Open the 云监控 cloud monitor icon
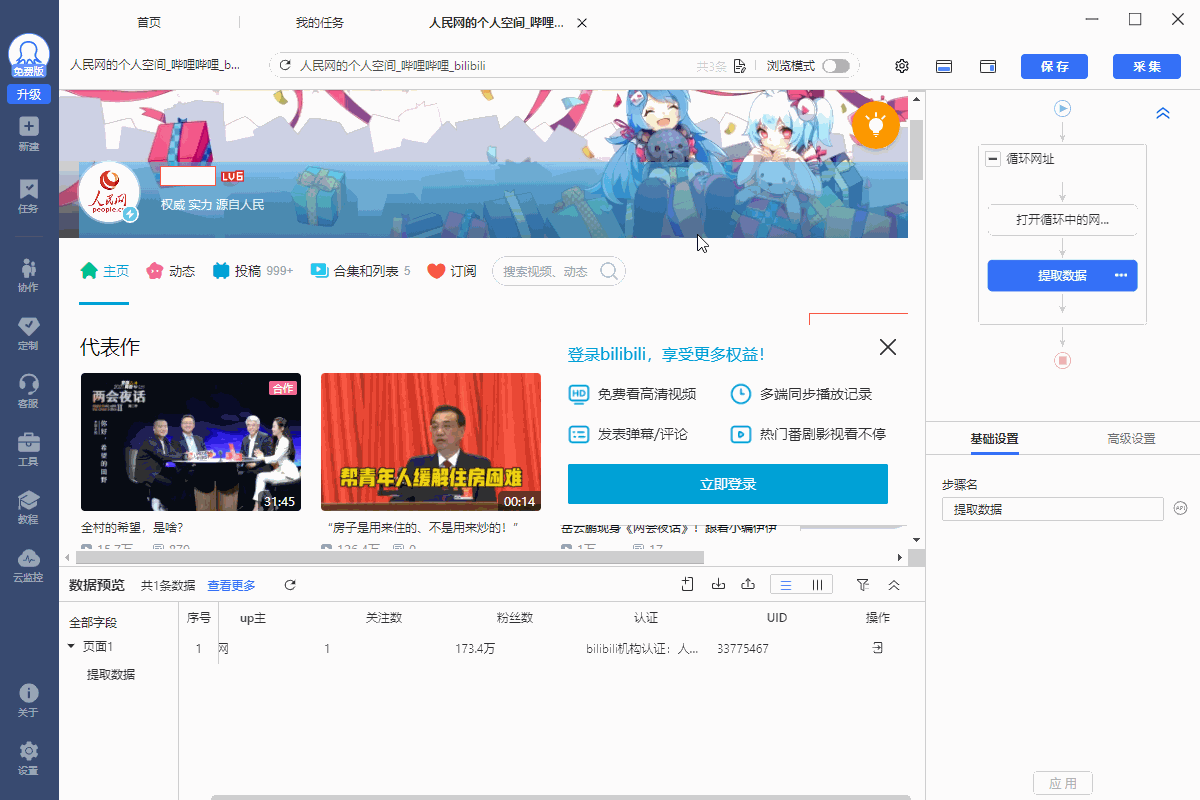Screen dimensions: 1200x800 coord(28,565)
